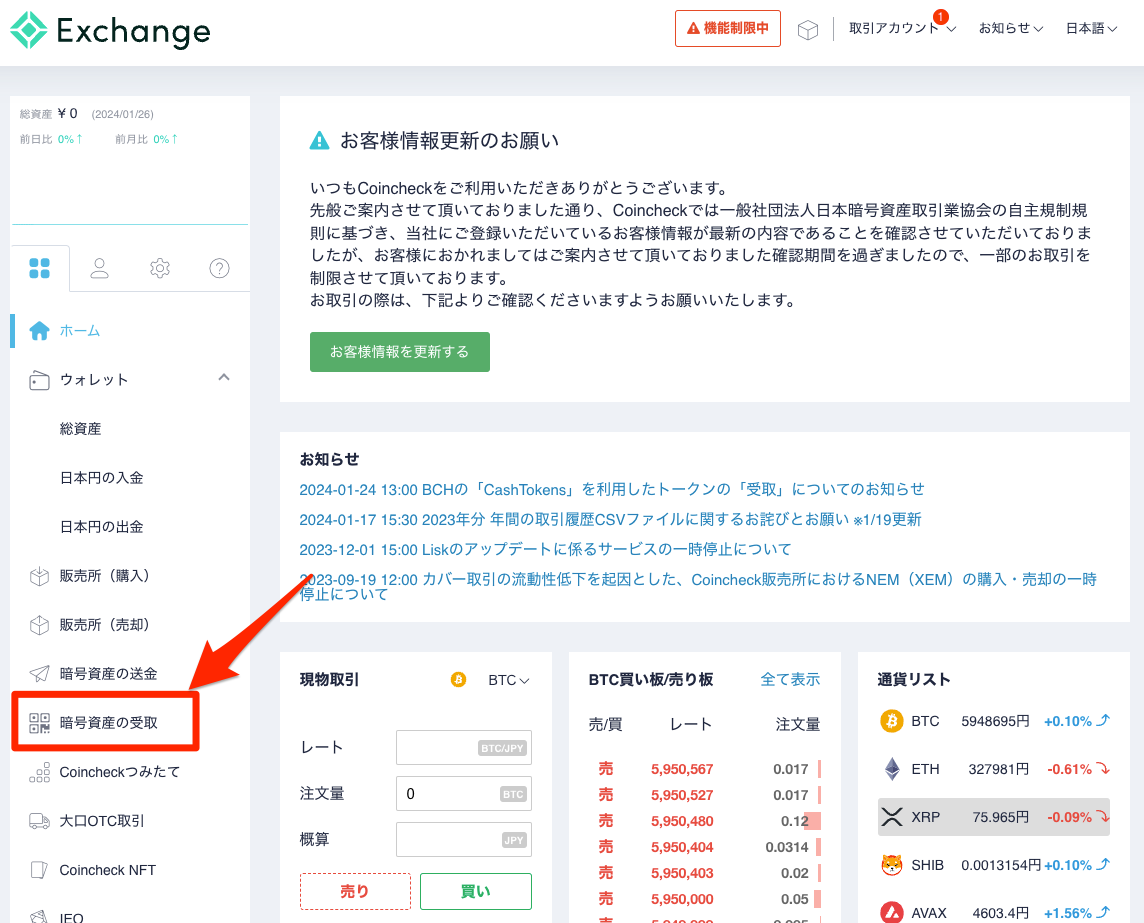
Task: Switch to the user profile tab icon
Action: point(99,268)
